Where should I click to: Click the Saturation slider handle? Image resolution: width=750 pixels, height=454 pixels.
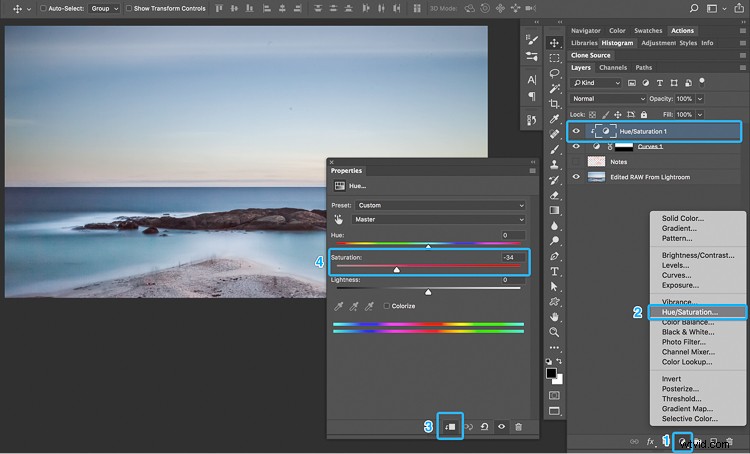[x=397, y=270]
